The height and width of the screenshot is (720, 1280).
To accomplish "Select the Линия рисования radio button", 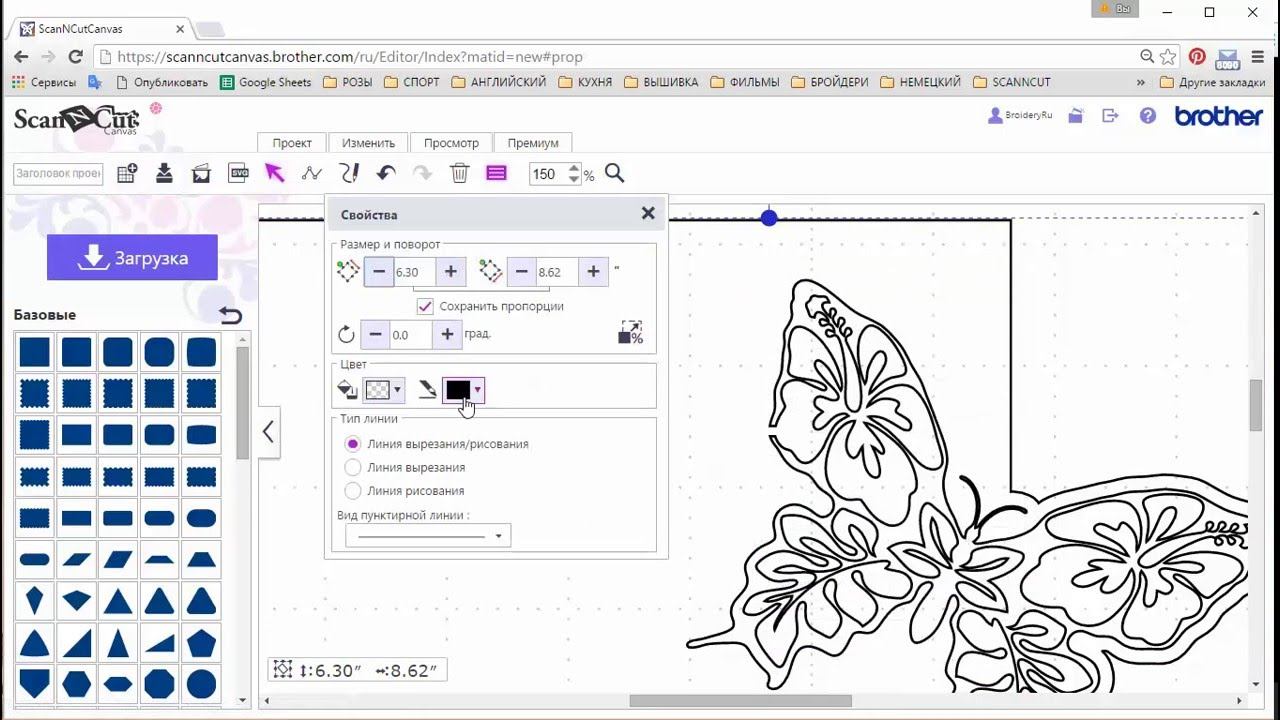I will pos(352,491).
